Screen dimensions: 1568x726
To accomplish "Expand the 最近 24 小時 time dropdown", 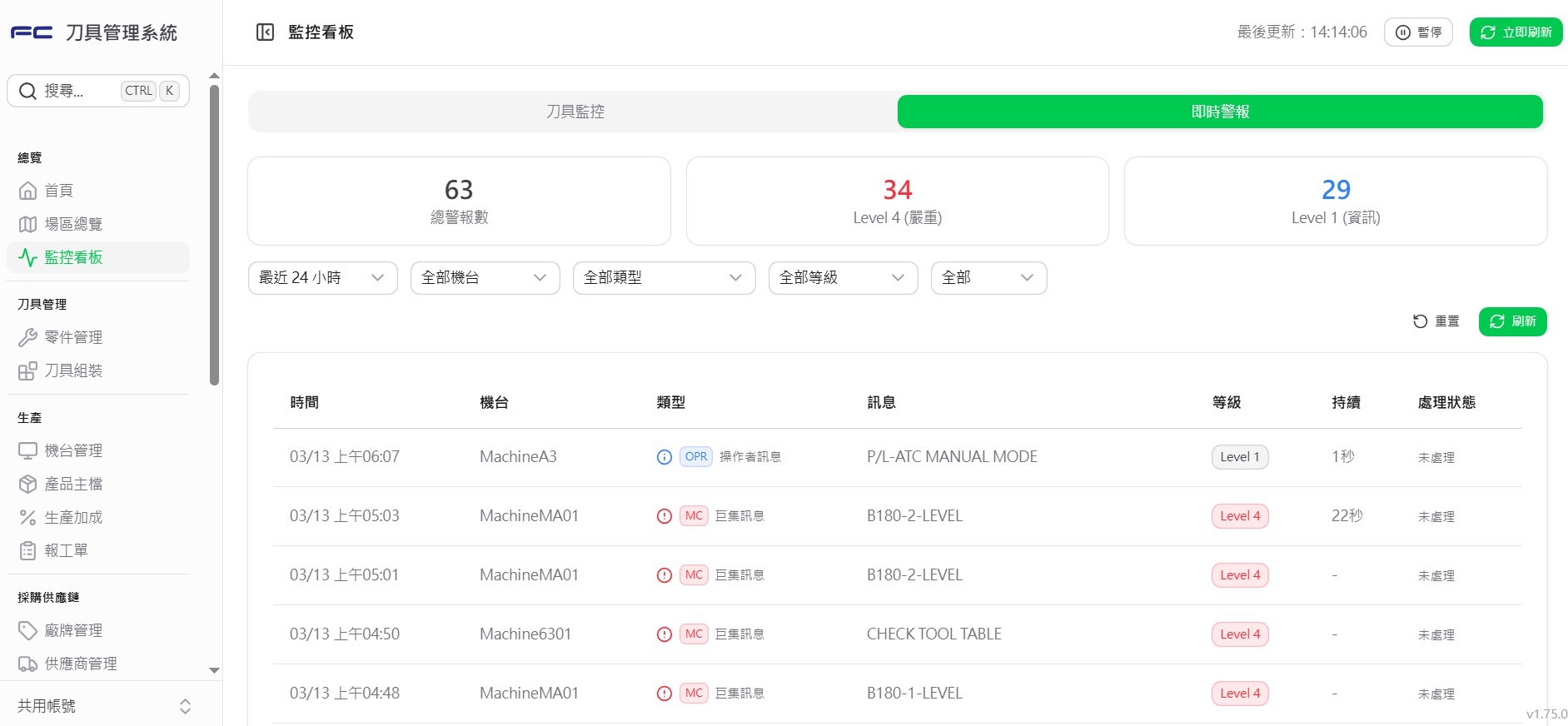I will tap(322, 278).
